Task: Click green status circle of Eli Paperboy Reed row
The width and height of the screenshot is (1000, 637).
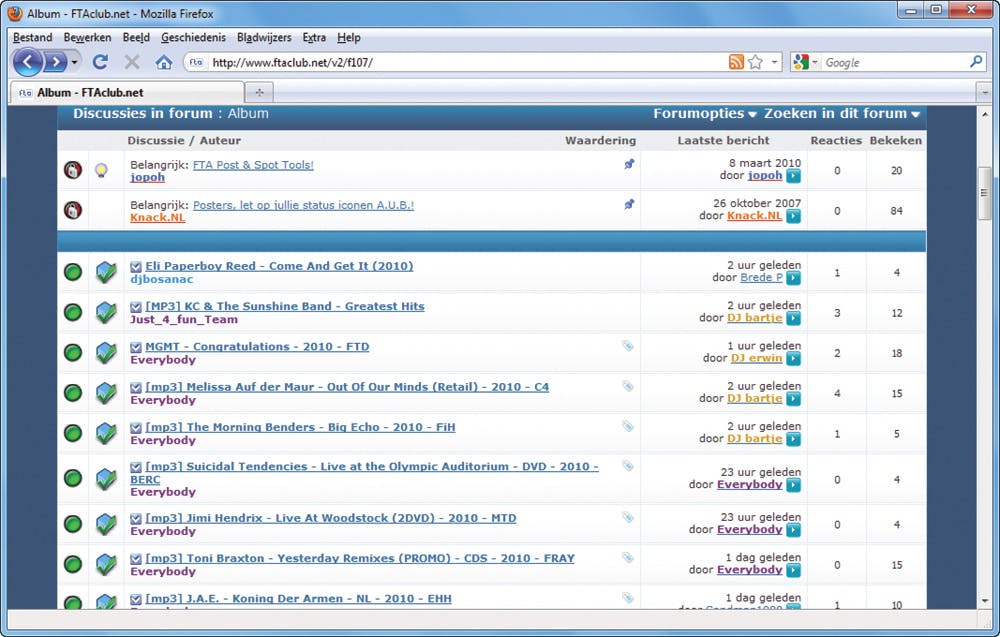Action: pos(73,272)
